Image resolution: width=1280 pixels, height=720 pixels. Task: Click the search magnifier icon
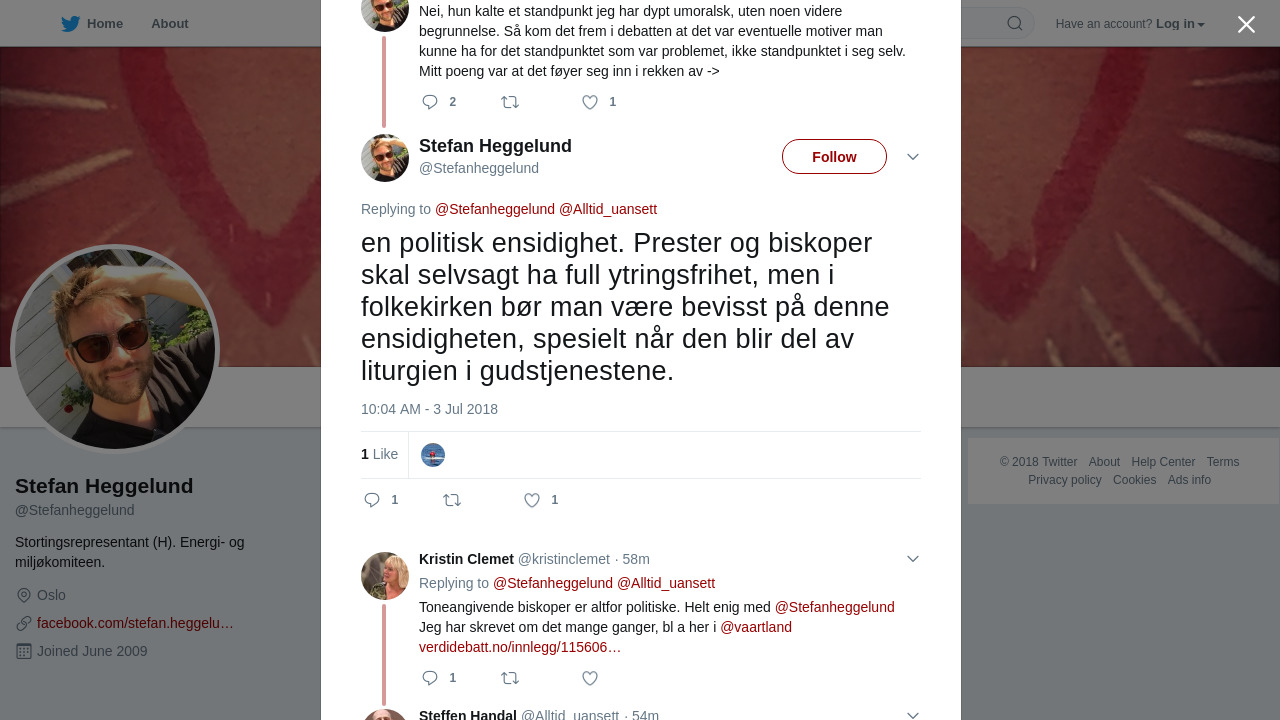point(1014,24)
